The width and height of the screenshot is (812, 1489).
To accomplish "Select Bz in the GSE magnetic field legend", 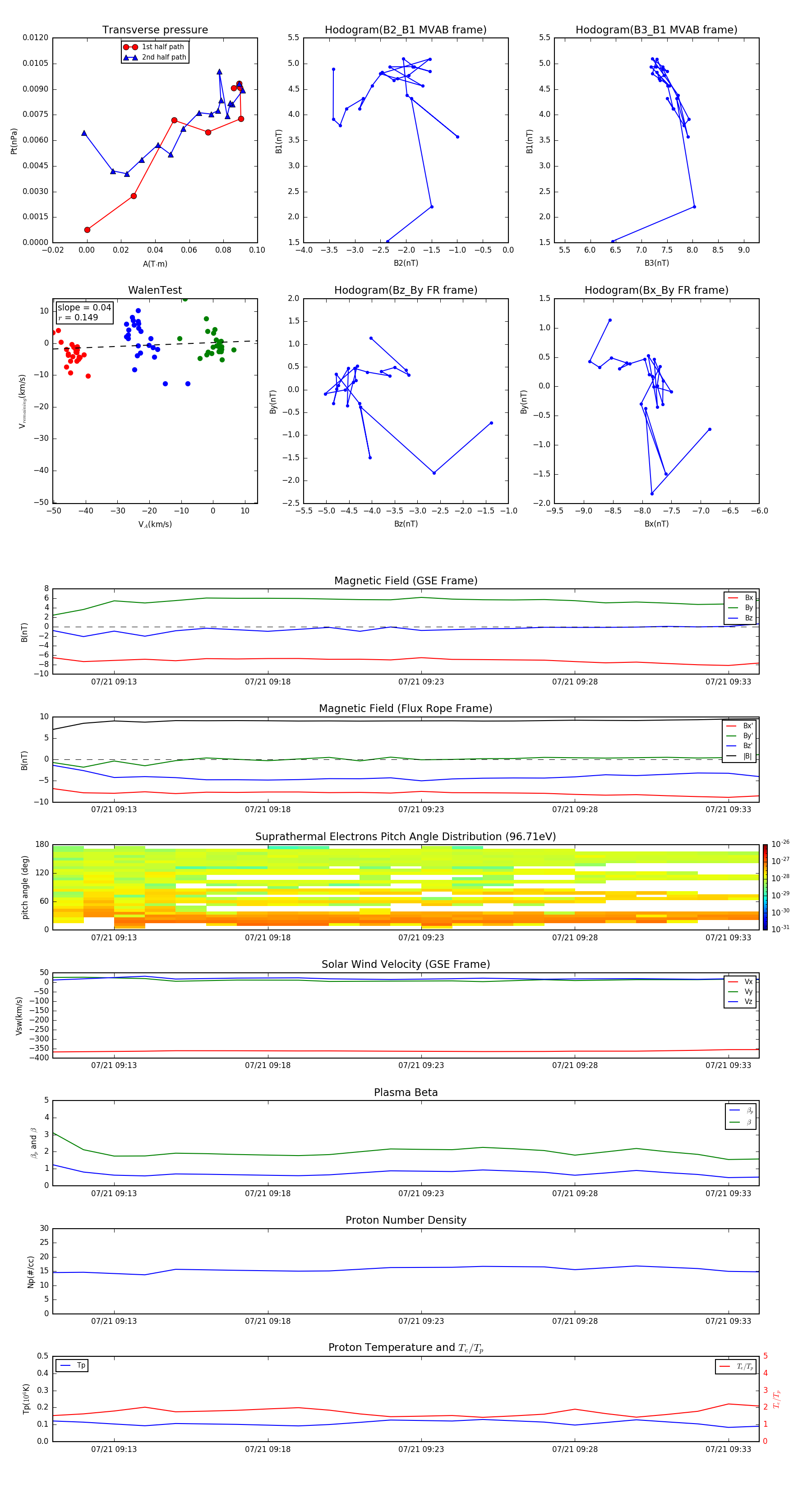I will click(x=741, y=619).
